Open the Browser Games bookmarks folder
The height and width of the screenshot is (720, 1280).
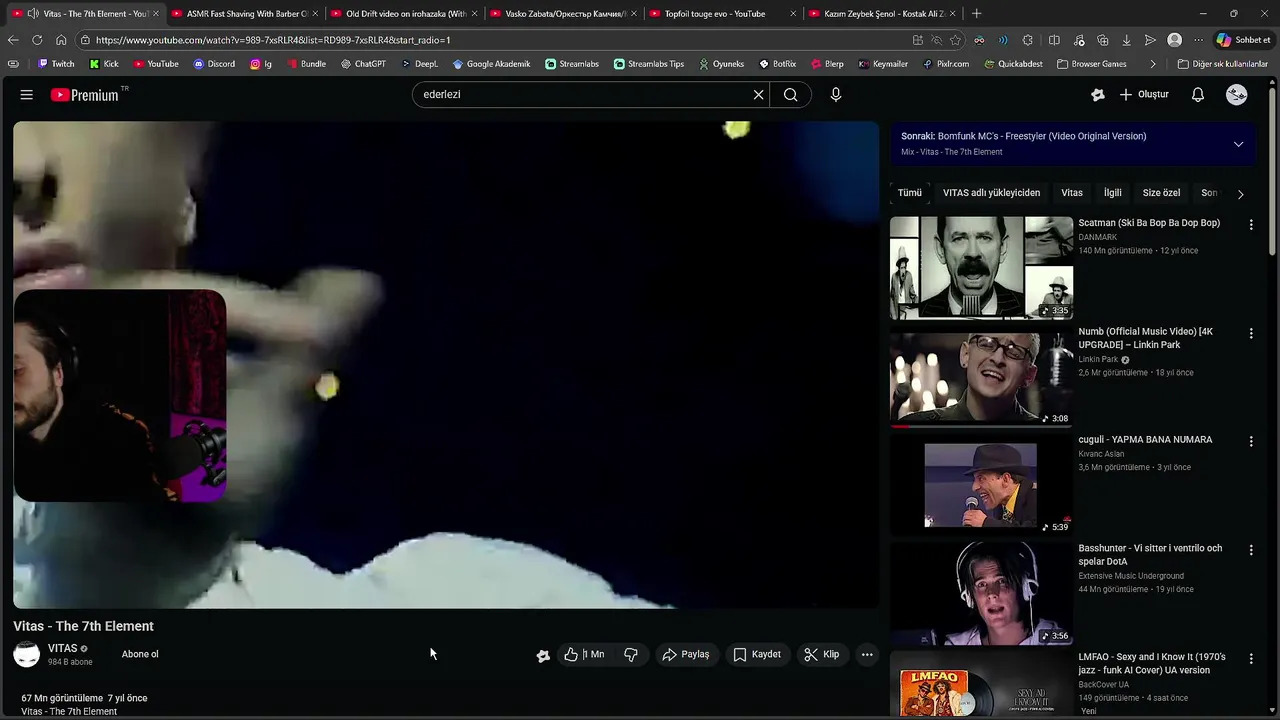[x=1091, y=64]
